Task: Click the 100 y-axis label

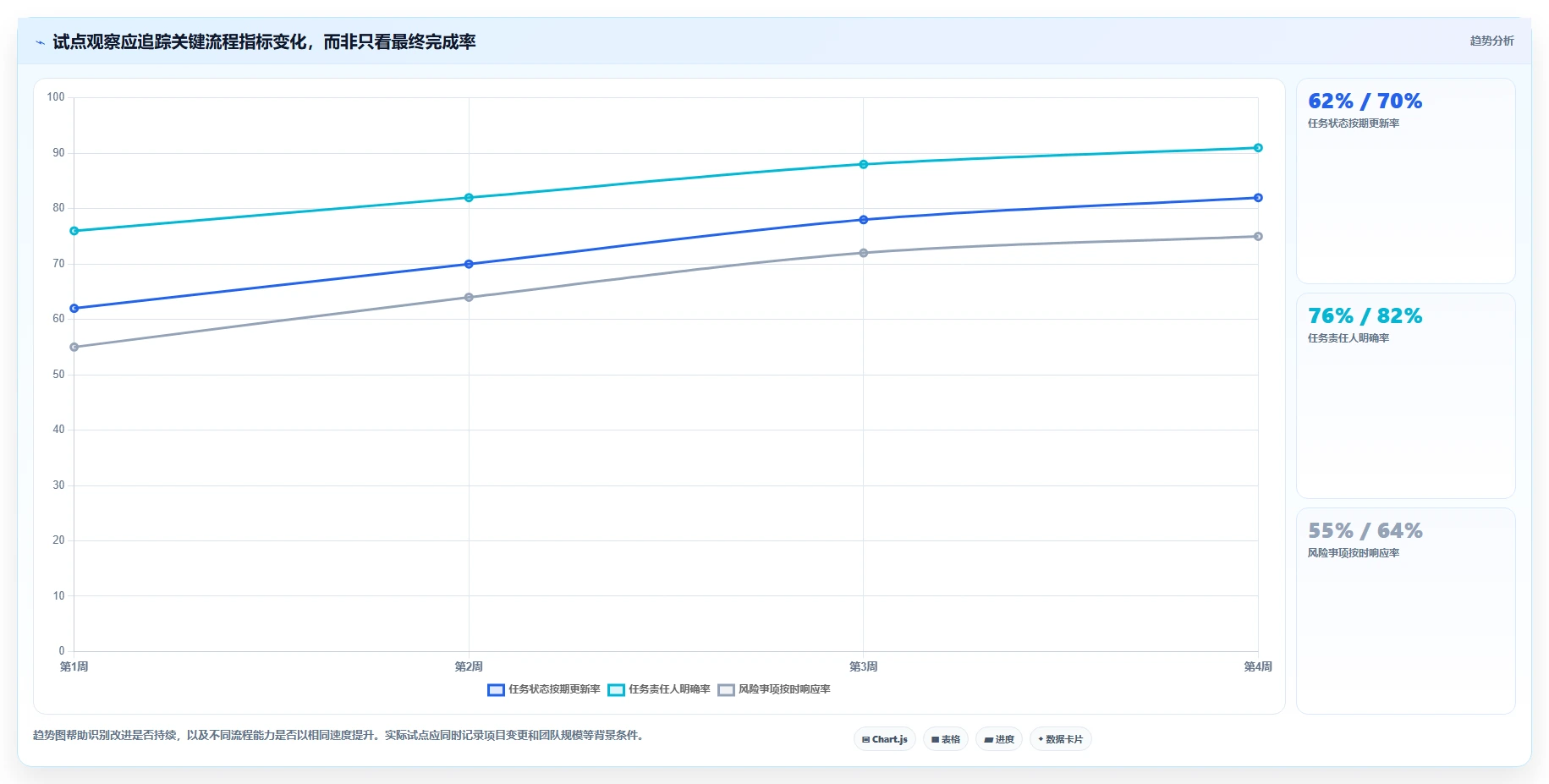Action: pos(56,97)
